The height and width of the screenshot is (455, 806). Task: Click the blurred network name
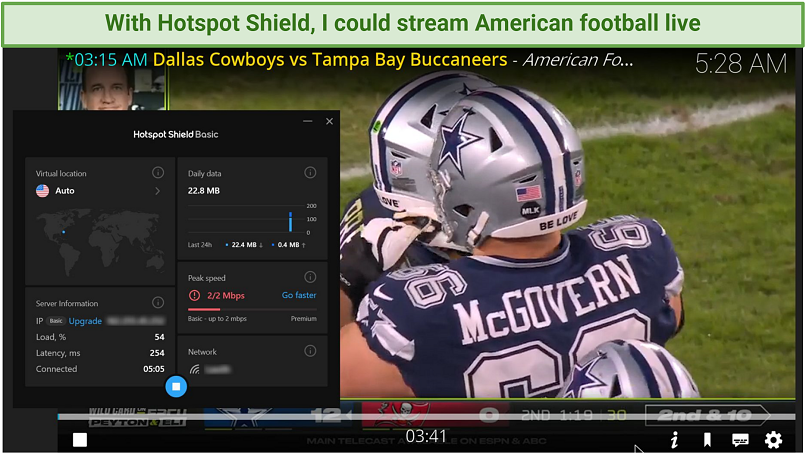(x=217, y=369)
